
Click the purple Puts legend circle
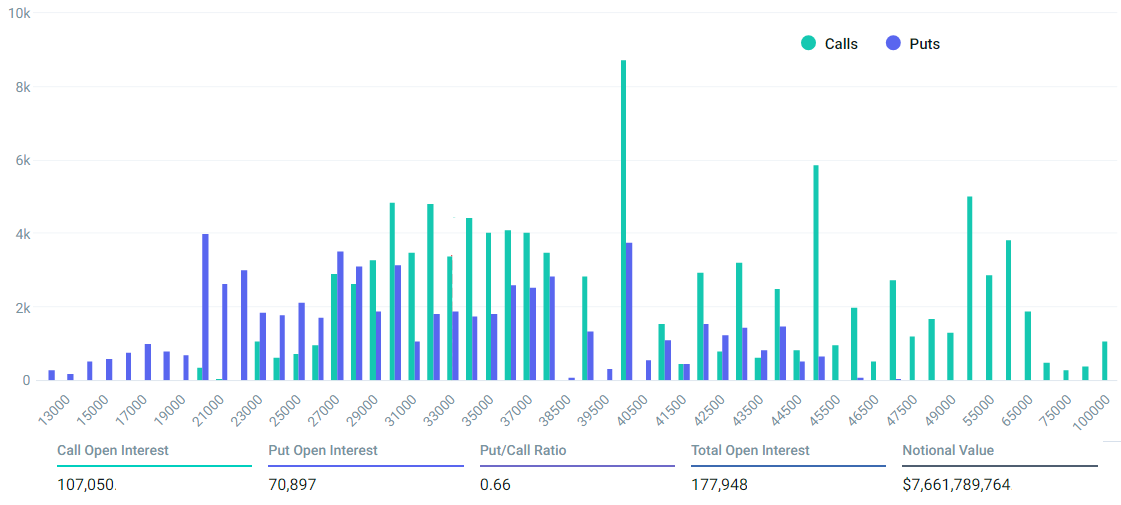[894, 43]
